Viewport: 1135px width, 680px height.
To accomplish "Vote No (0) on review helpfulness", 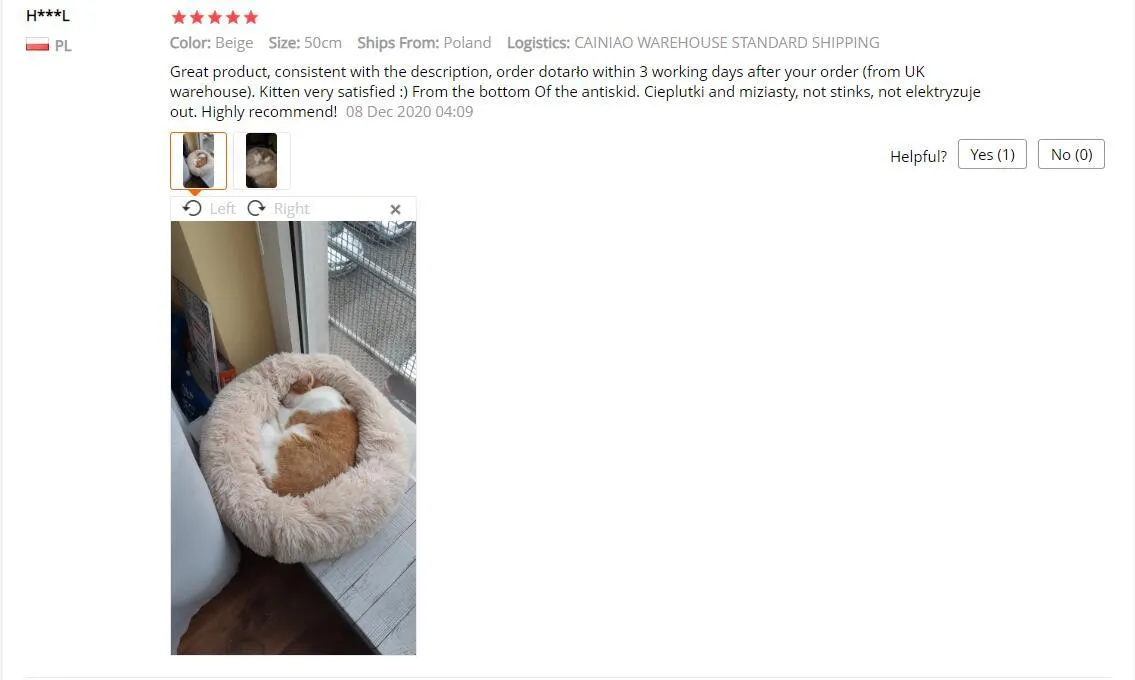I will [x=1071, y=154].
